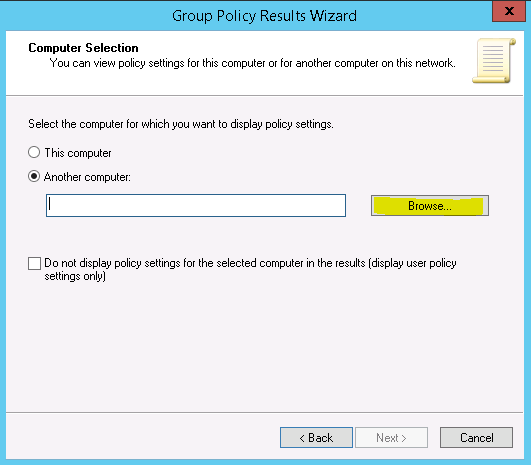Click the "Select the computer for which" instruction
The image size is (531, 465).
(x=181, y=124)
